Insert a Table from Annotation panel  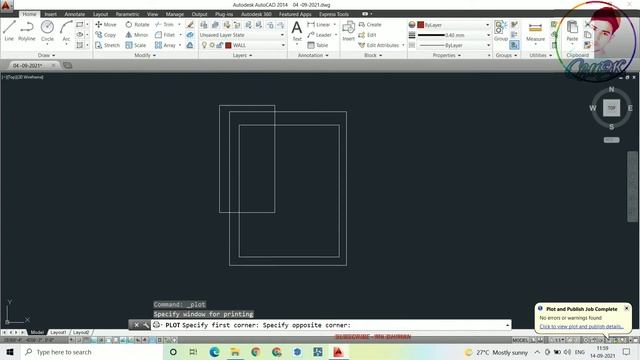click(318, 45)
